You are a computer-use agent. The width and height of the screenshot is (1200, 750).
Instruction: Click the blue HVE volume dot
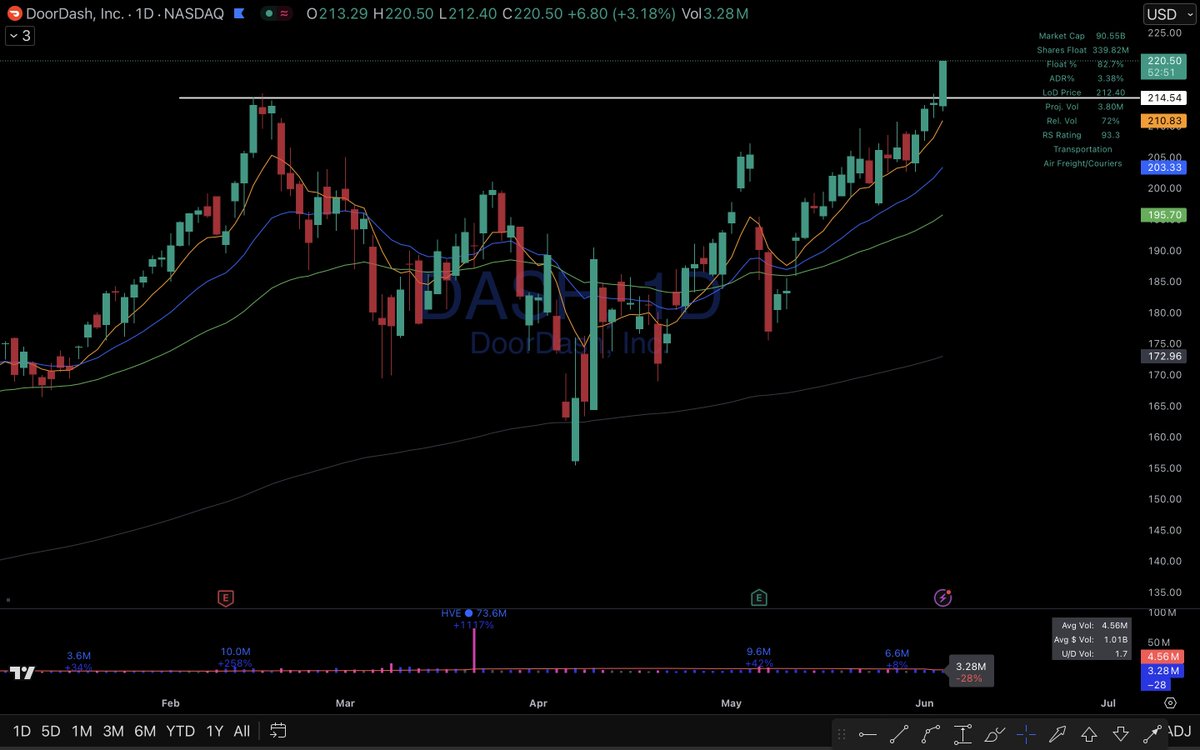pyautogui.click(x=467, y=613)
